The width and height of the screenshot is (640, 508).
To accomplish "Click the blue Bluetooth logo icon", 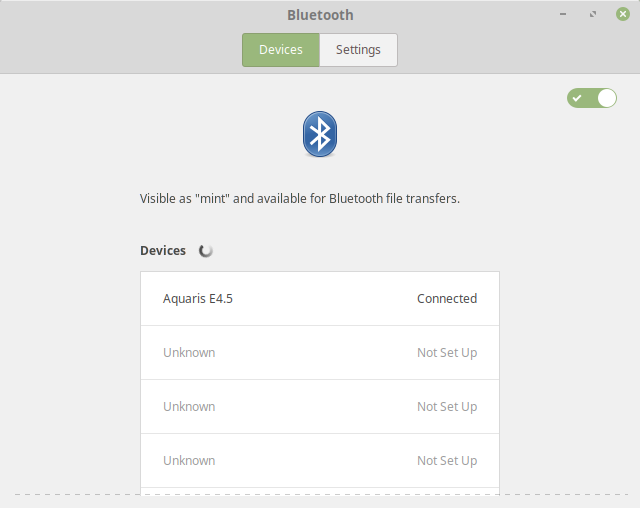I will click(320, 134).
